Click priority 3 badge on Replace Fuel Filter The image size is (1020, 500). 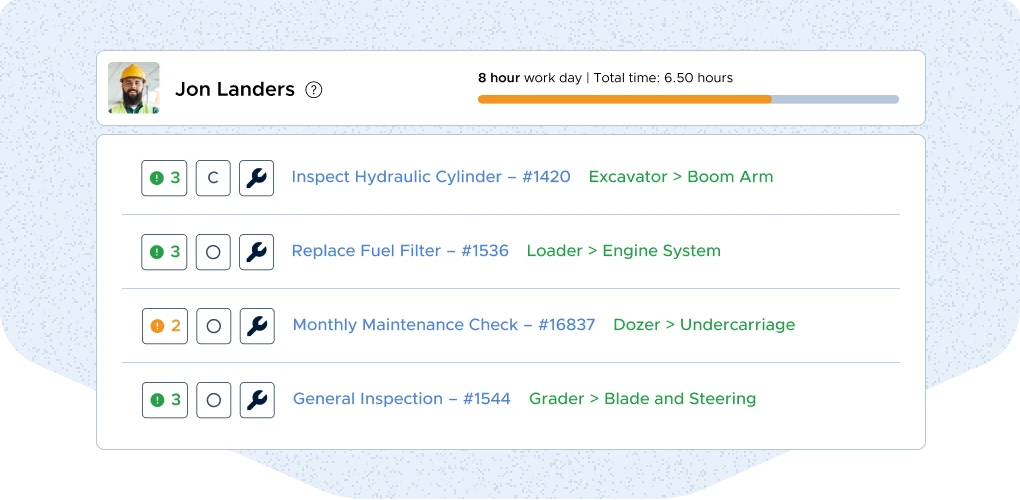(x=164, y=252)
